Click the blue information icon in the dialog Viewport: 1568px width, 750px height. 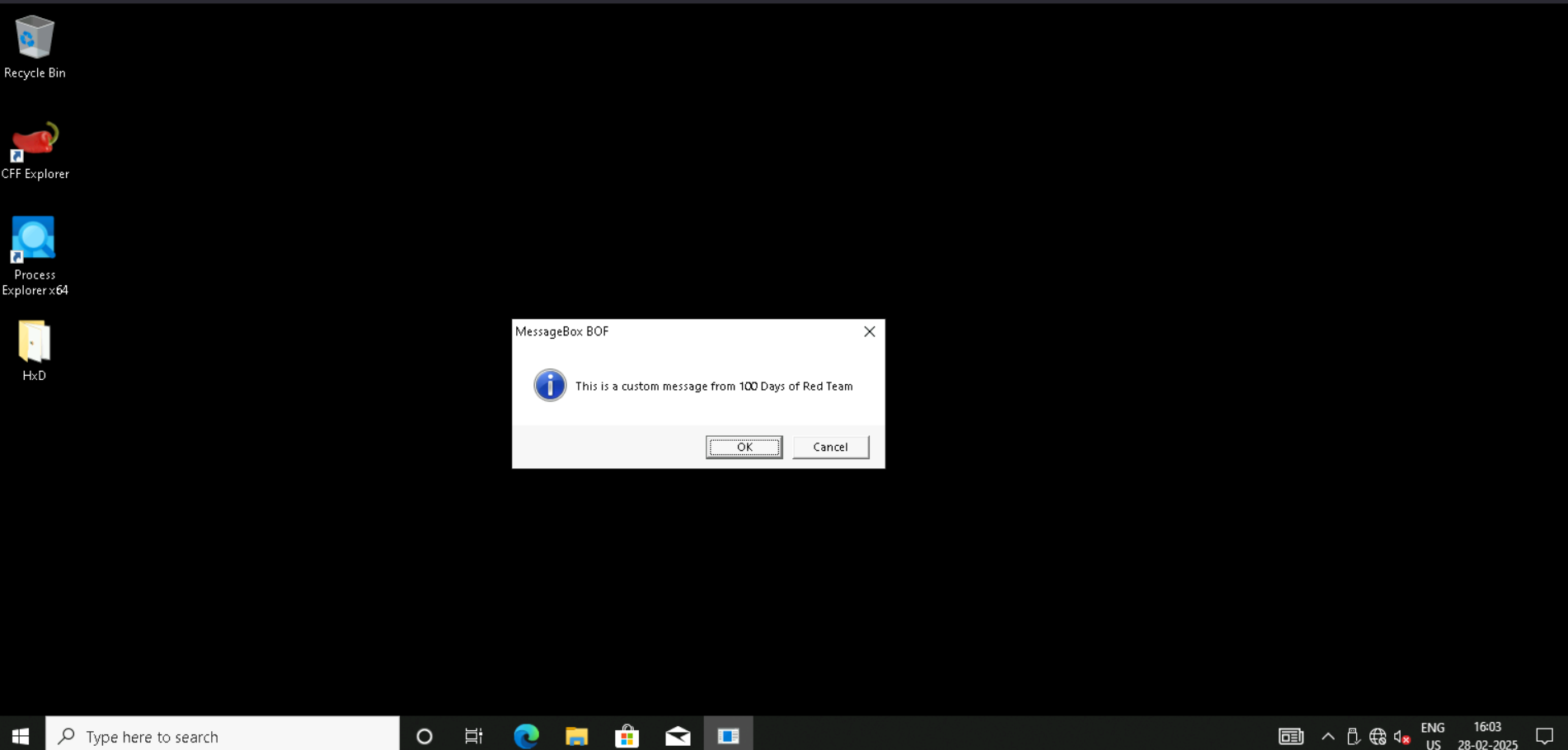click(550, 385)
